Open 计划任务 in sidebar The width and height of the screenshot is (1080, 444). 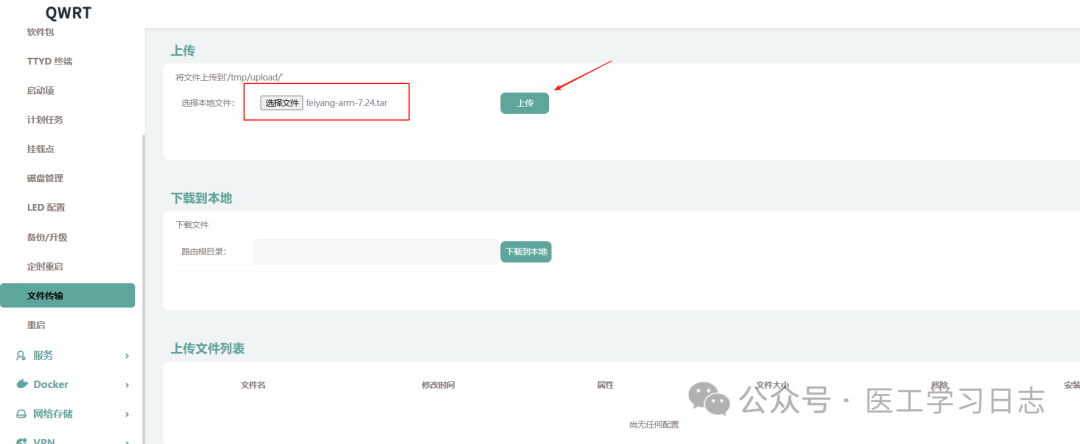click(45, 120)
